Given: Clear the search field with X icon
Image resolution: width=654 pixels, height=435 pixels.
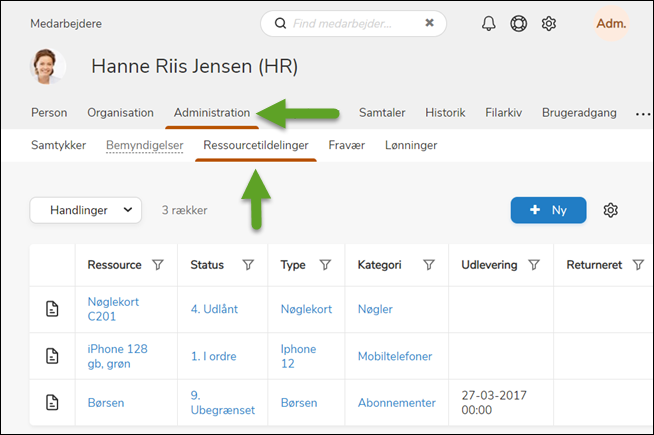Looking at the screenshot, I should point(429,23).
